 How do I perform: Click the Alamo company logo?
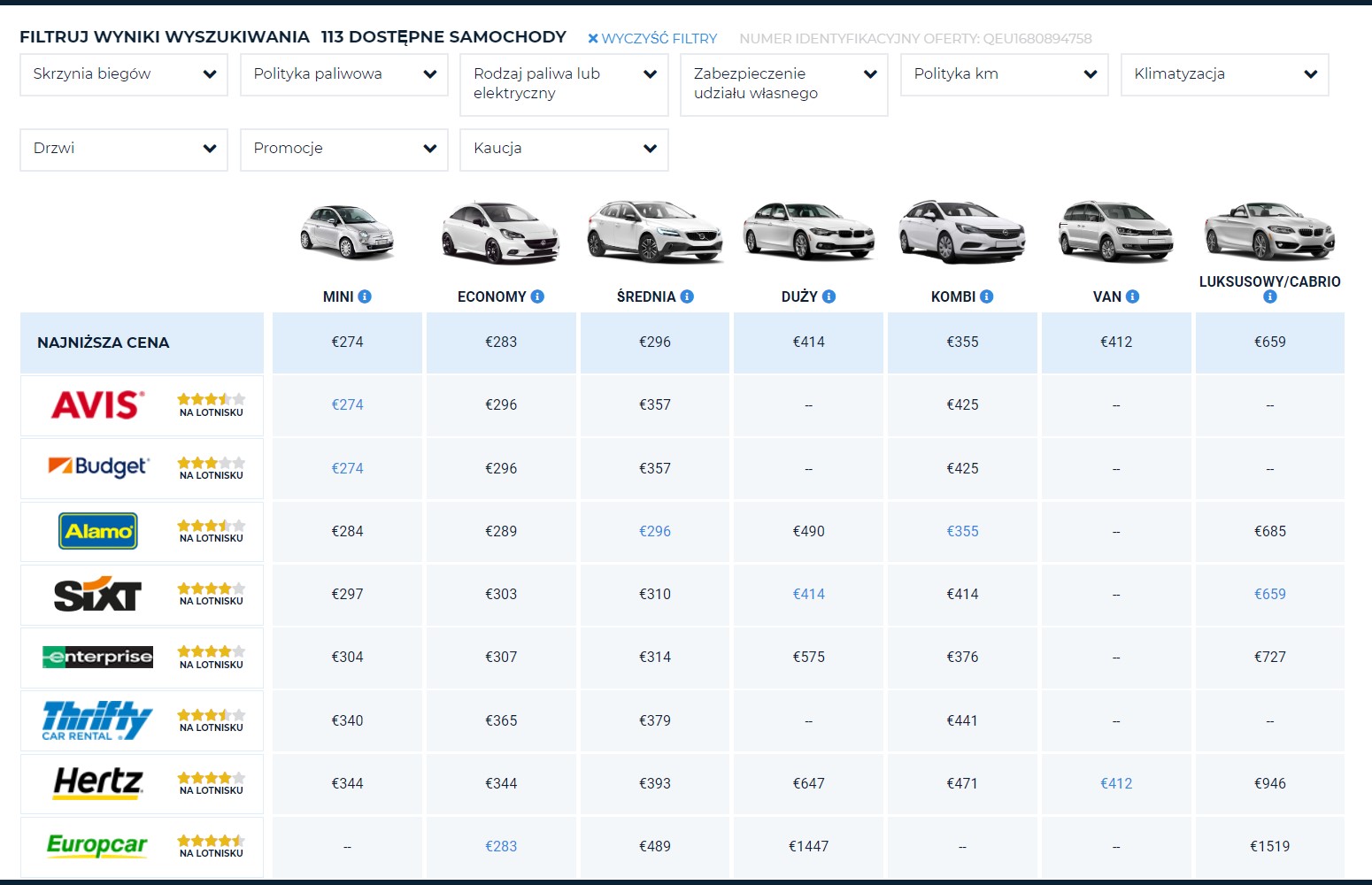tap(98, 531)
